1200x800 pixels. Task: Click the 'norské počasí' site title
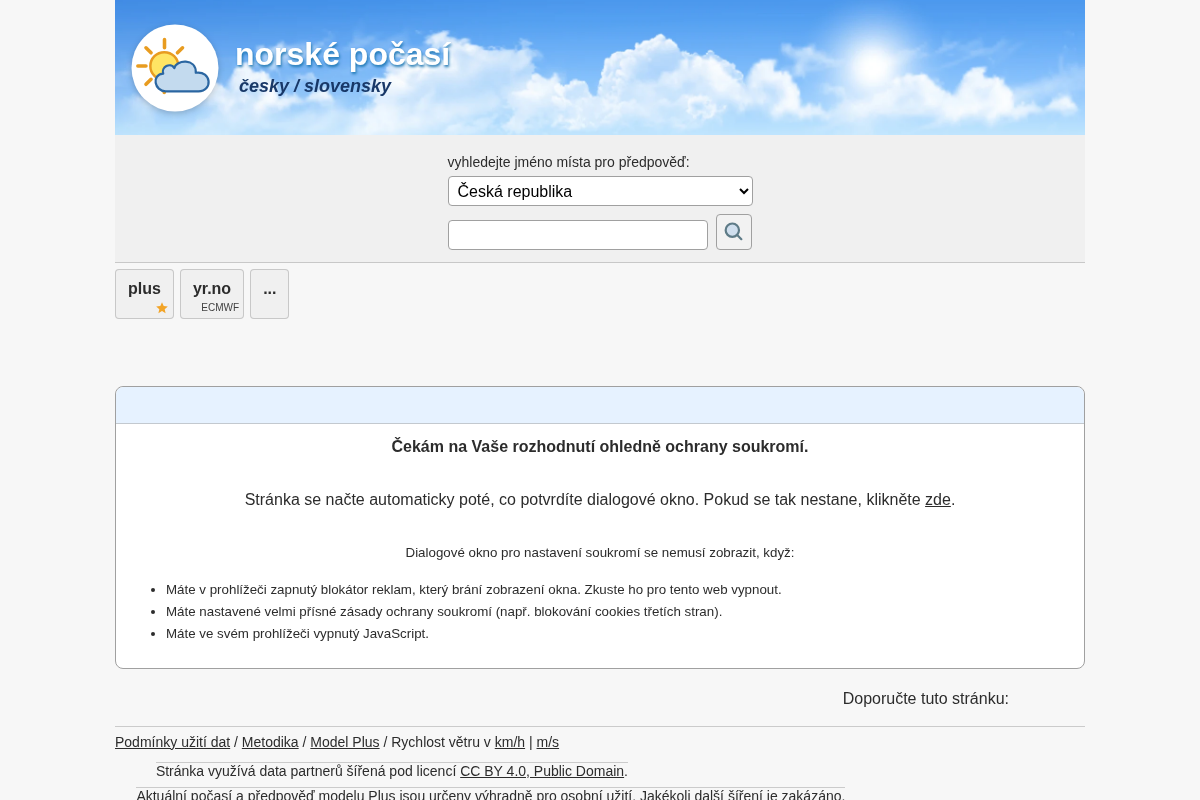[342, 54]
